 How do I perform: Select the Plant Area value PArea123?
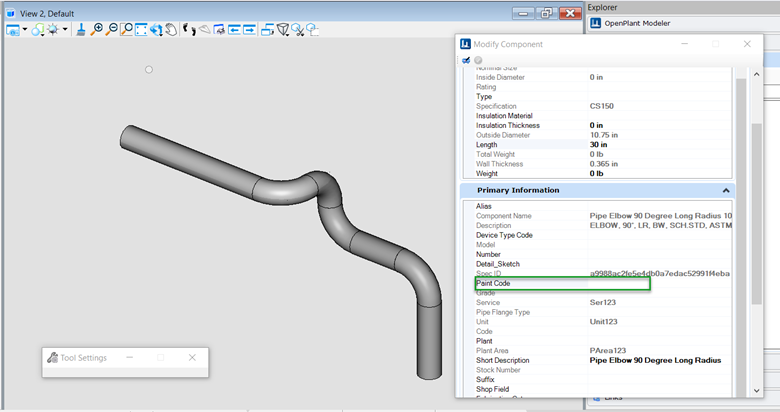click(x=607, y=351)
